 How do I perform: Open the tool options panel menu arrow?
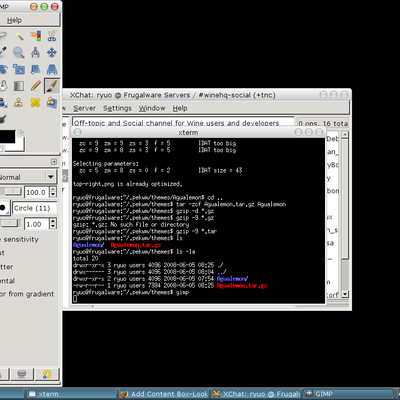click(54, 162)
